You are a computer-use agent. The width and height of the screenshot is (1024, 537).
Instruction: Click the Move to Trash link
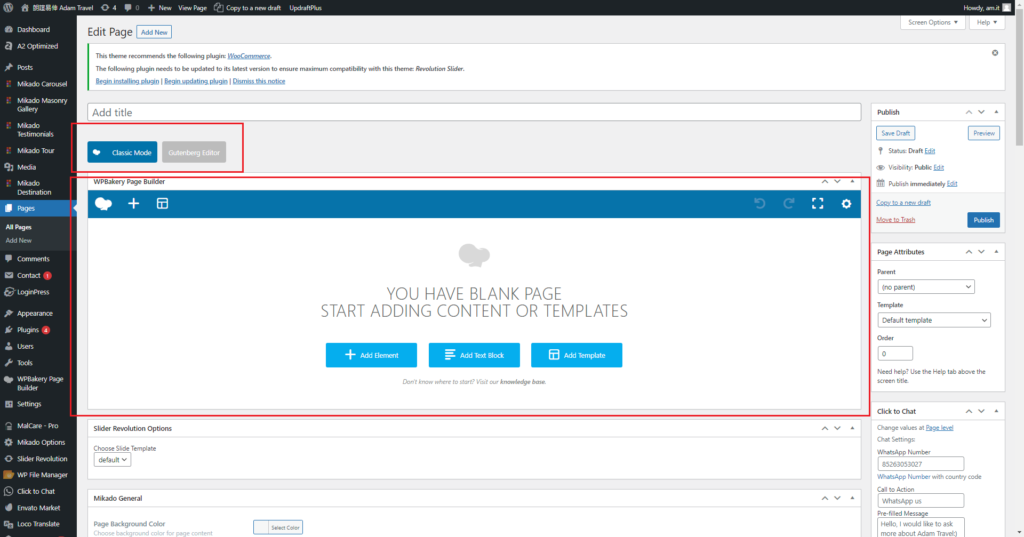895,220
